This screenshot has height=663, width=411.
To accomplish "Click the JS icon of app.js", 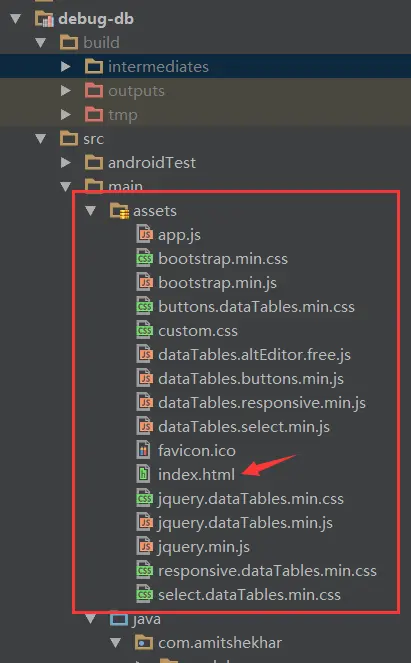I will 144,234.
